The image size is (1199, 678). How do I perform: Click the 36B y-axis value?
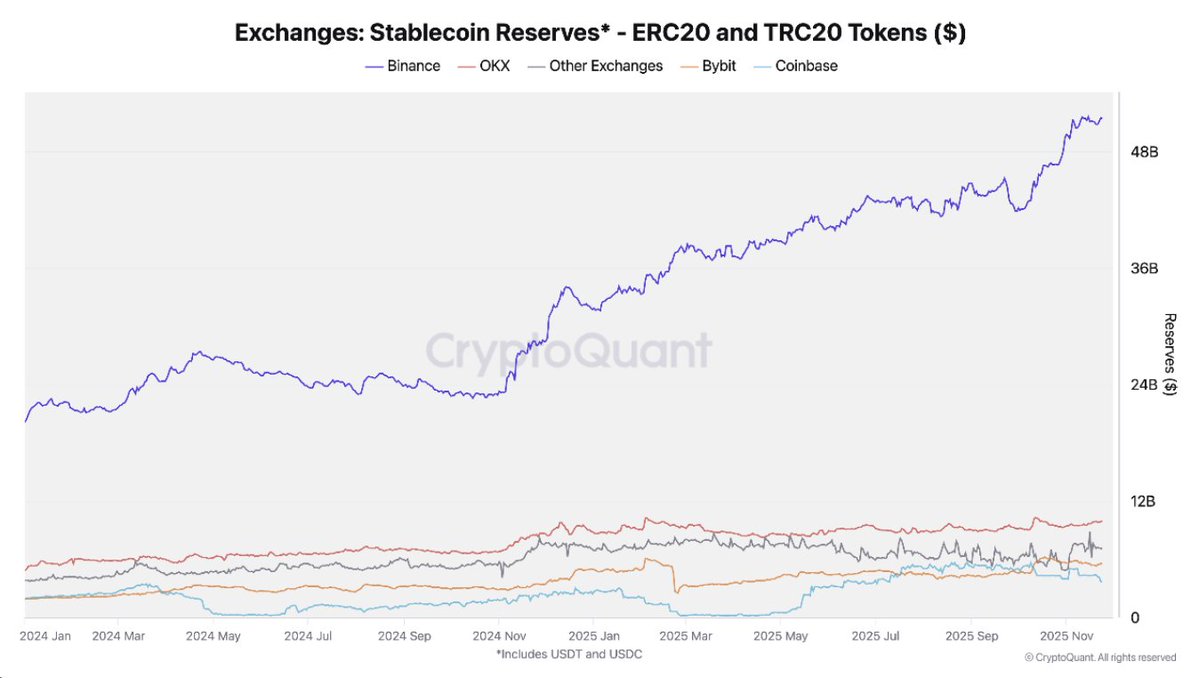coord(1144,269)
